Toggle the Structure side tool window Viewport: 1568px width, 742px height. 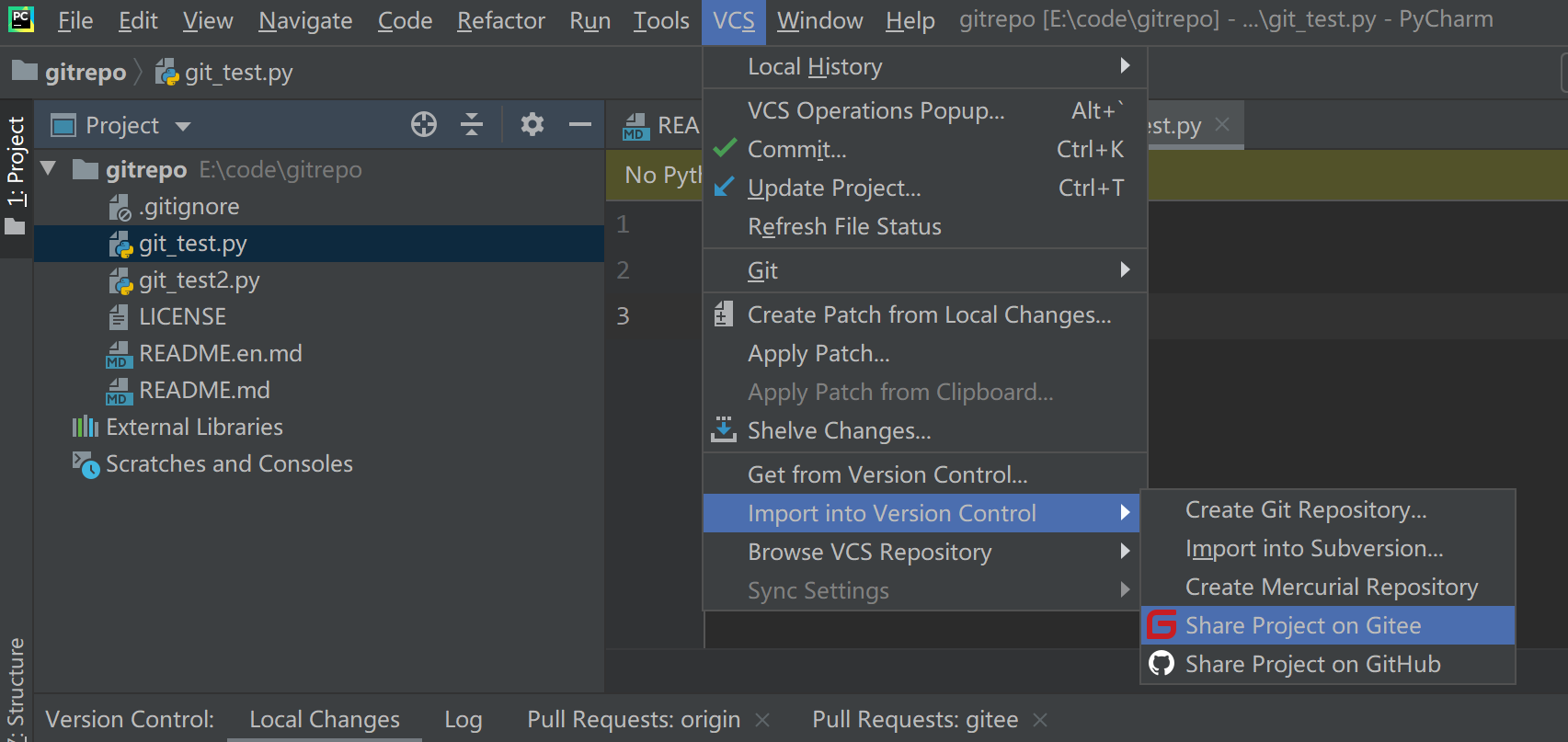click(x=16, y=690)
